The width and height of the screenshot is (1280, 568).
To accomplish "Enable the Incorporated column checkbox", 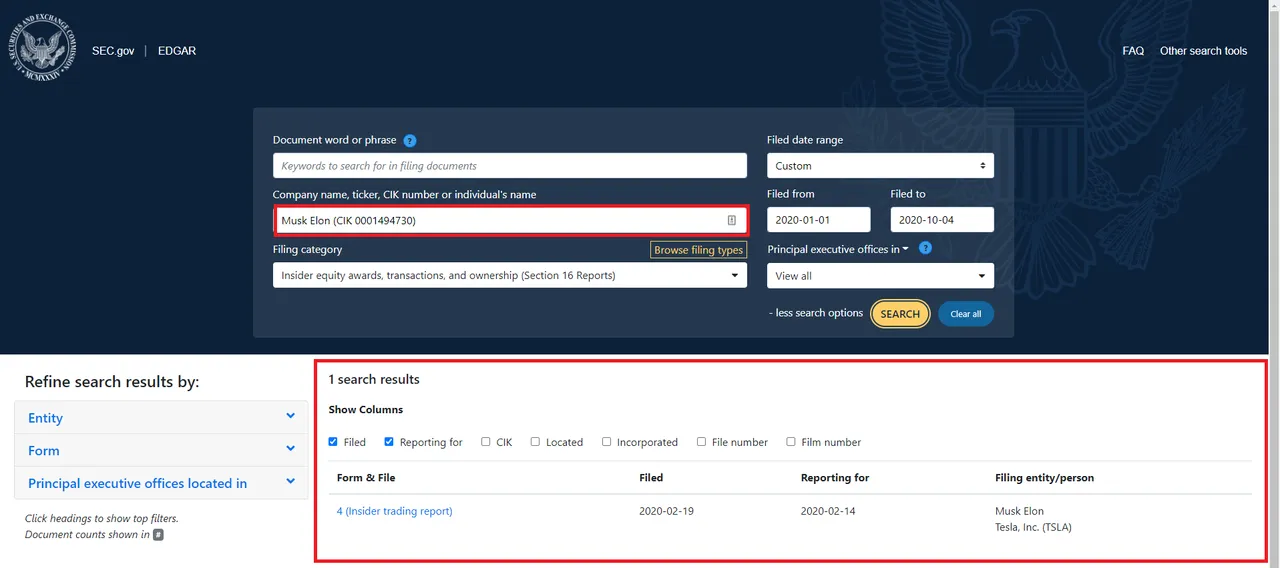I will coord(606,441).
